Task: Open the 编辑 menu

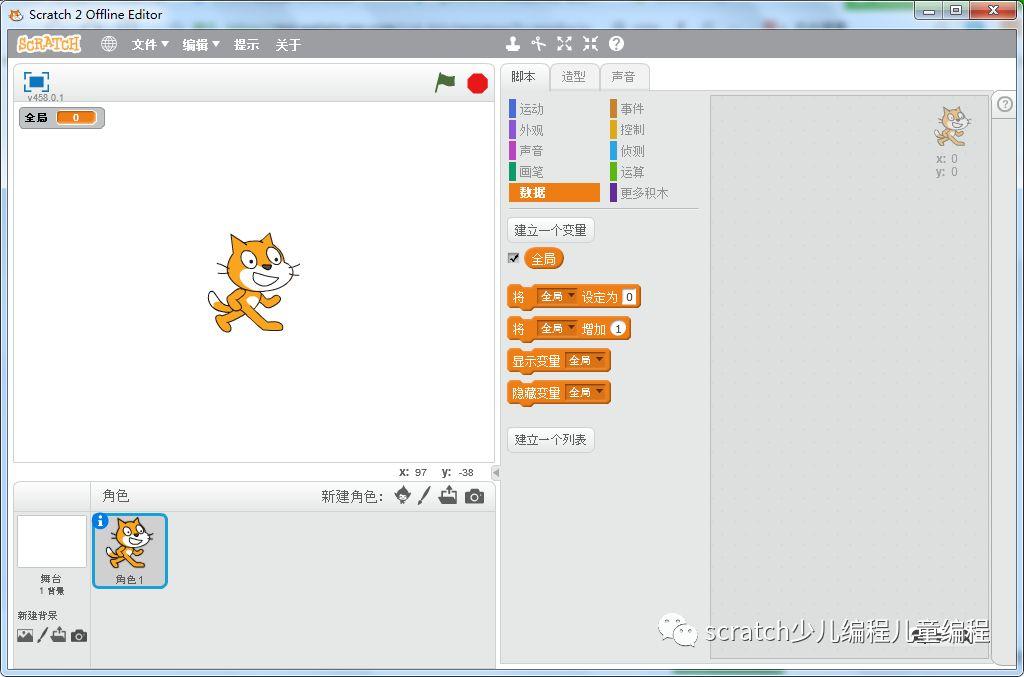Action: (200, 44)
